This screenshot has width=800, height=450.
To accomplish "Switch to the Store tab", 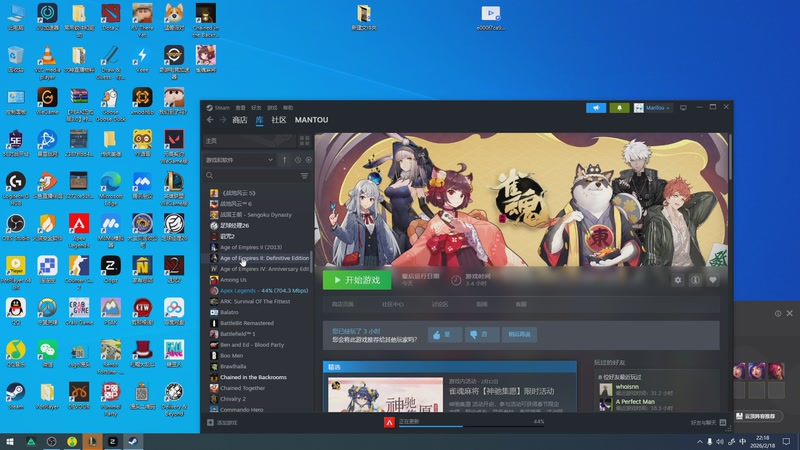I will pos(239,120).
